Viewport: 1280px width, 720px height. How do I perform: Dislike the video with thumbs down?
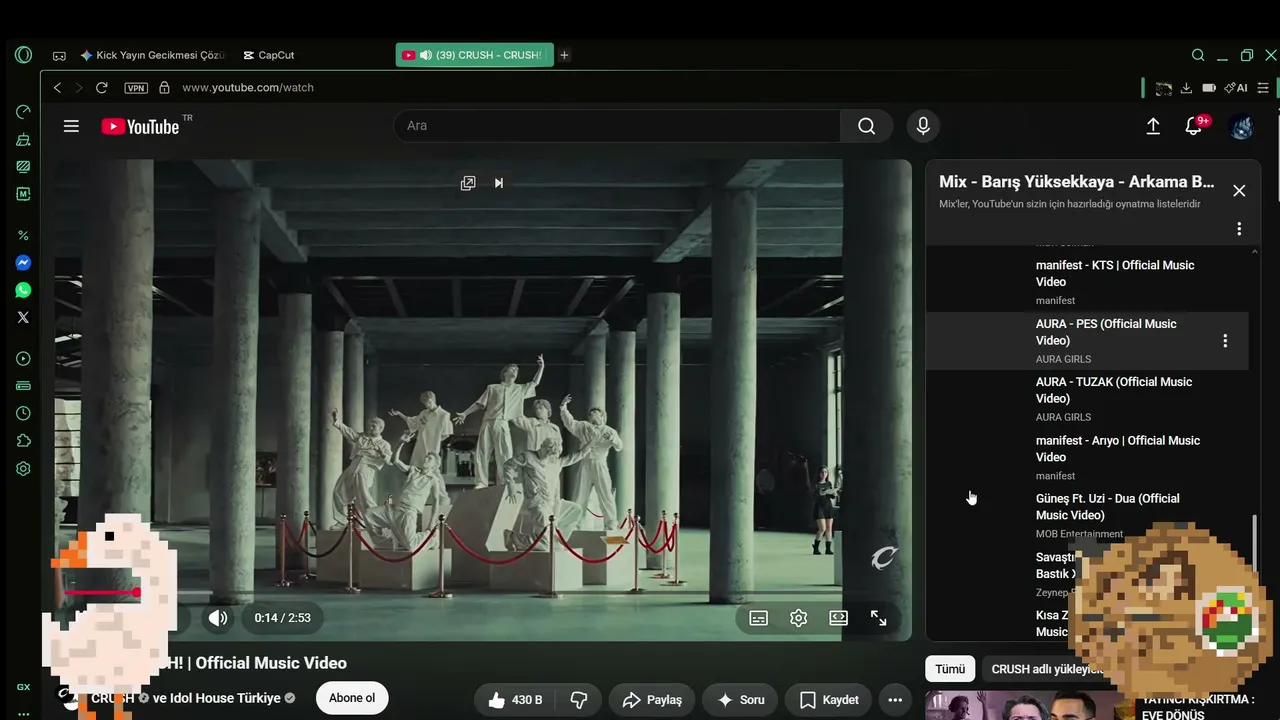coord(578,700)
